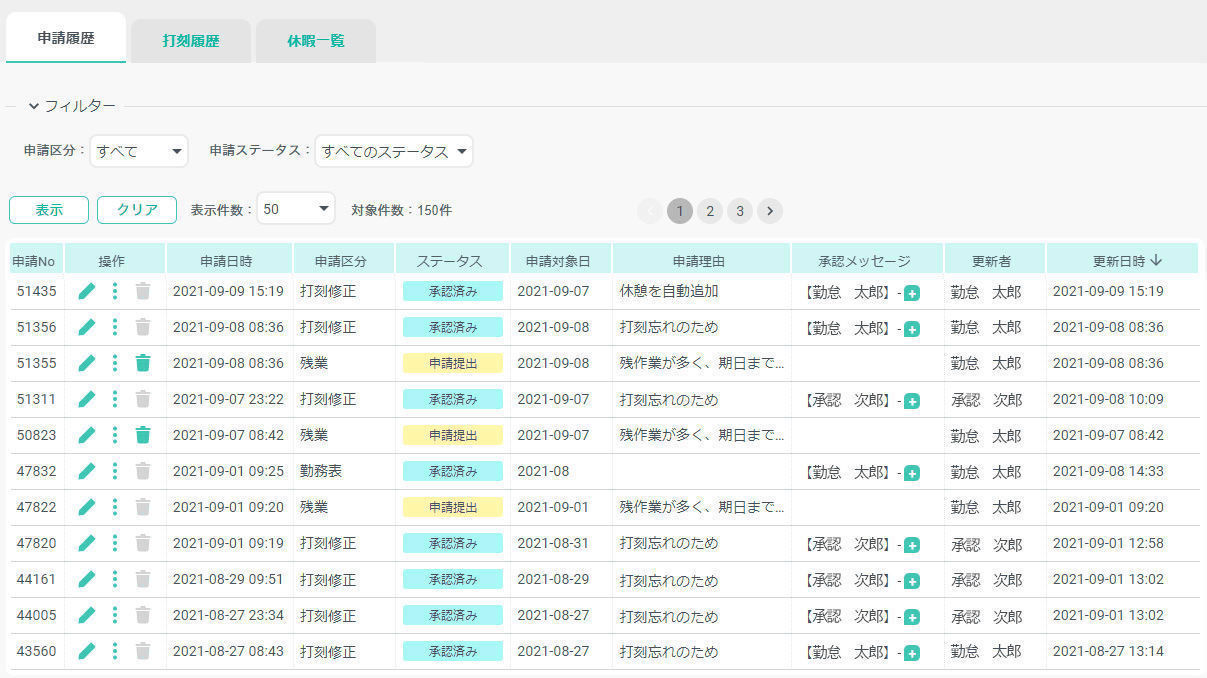The width and height of the screenshot is (1207, 678).
Task: Go to page 3 in pagination
Action: [x=739, y=211]
